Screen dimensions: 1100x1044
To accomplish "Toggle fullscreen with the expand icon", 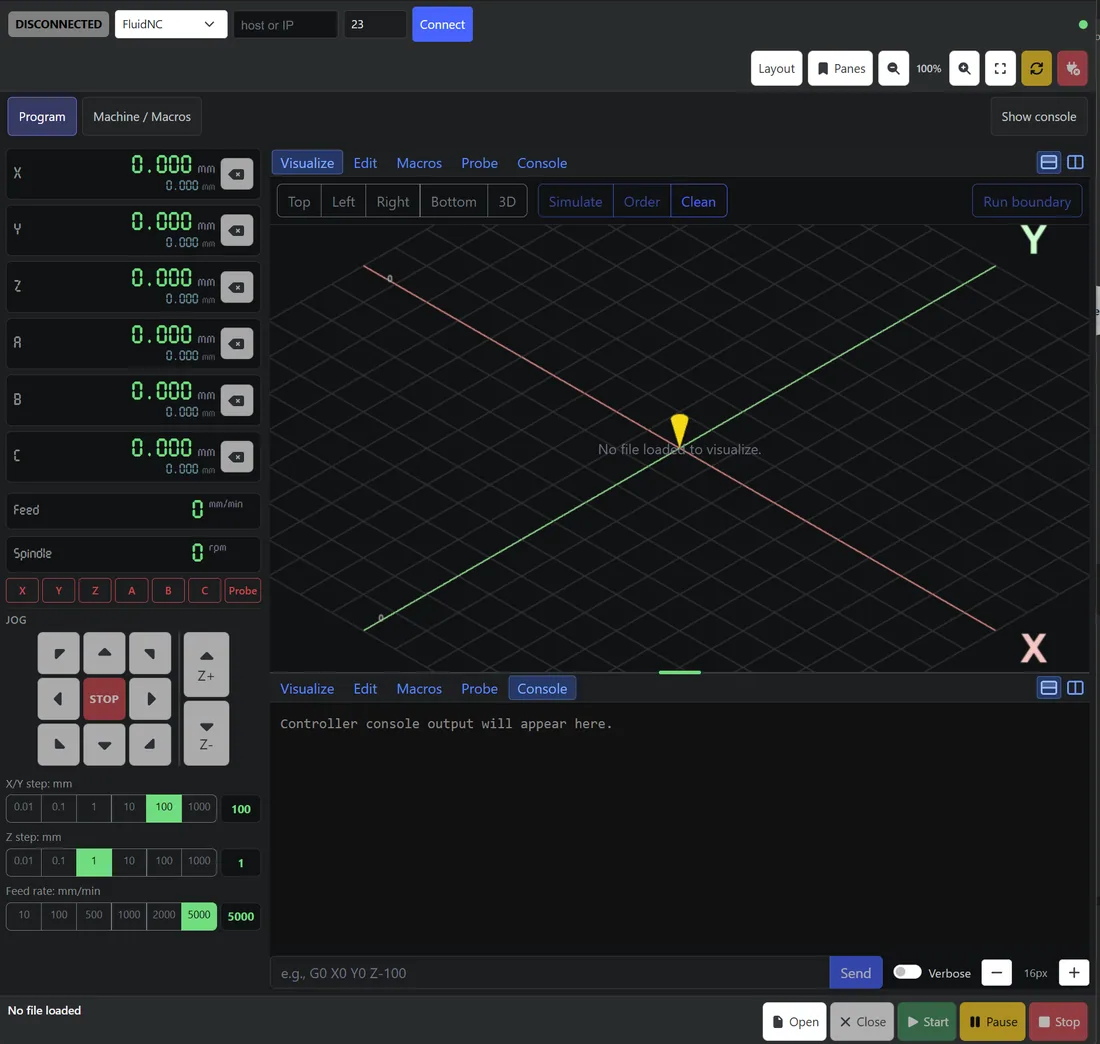I will (x=1000, y=68).
